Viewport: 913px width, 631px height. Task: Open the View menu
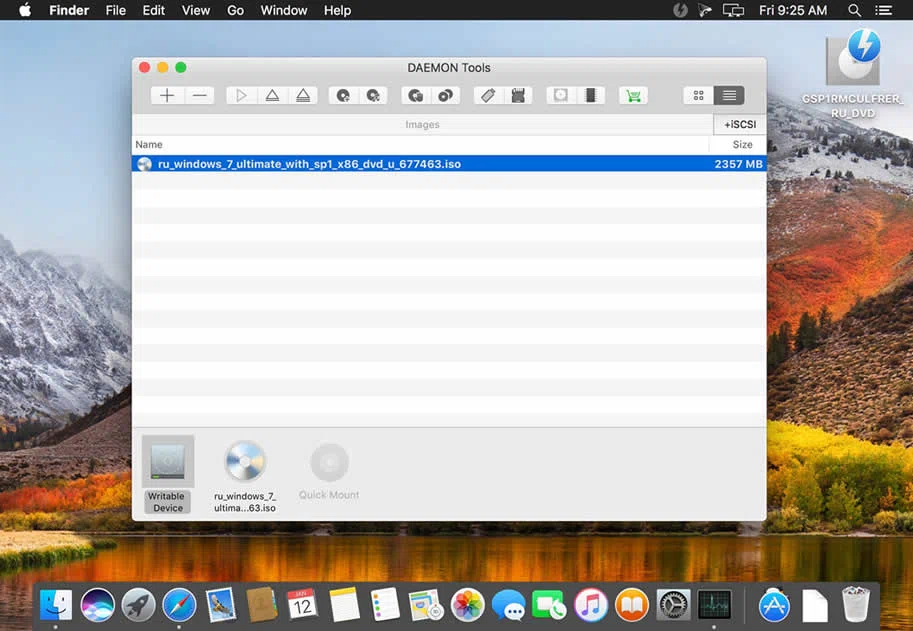point(196,10)
